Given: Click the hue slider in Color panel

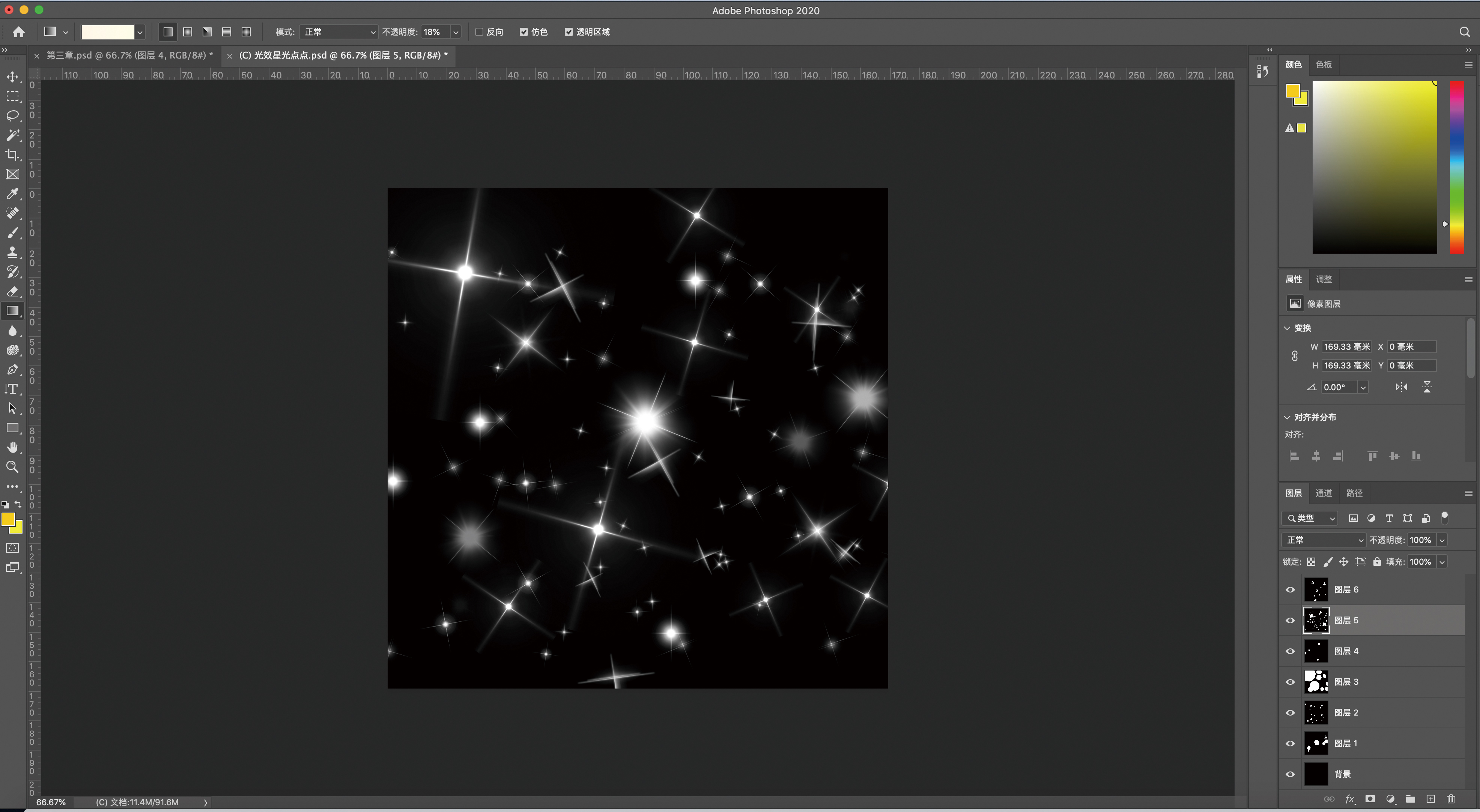Looking at the screenshot, I should click(x=1456, y=167).
